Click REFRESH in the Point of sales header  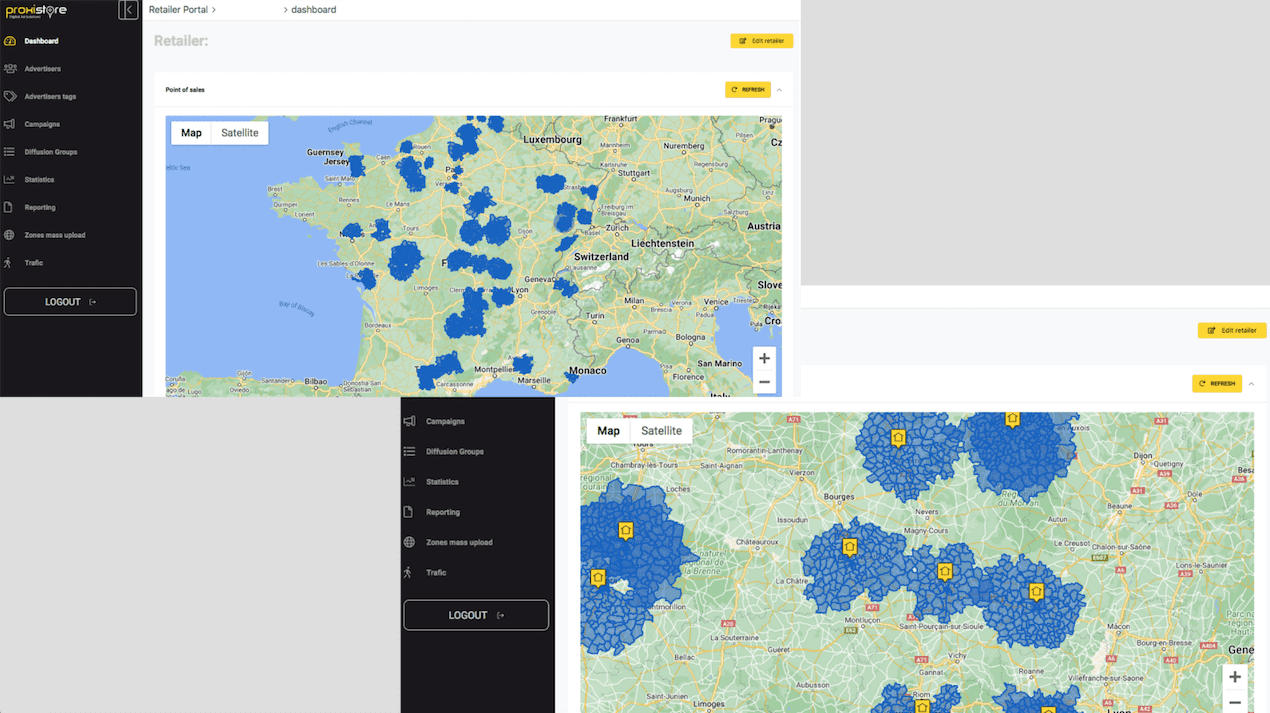[748, 90]
